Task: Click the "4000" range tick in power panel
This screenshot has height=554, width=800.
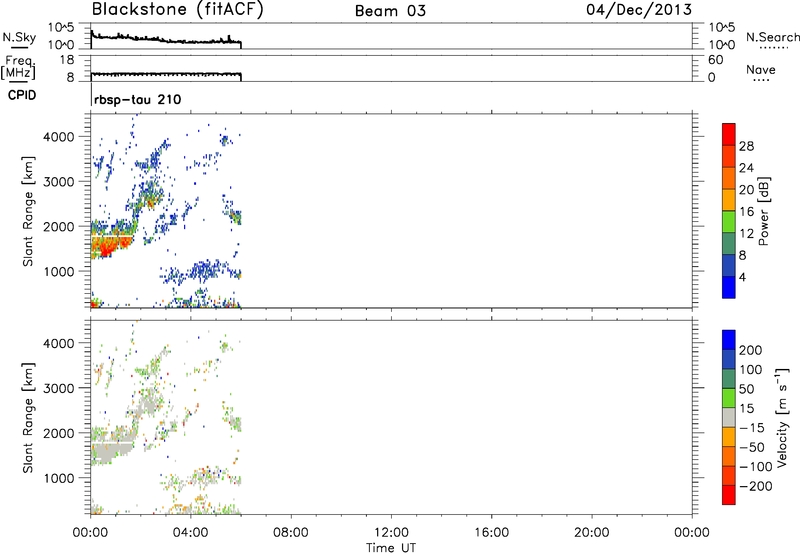Action: tap(58, 137)
